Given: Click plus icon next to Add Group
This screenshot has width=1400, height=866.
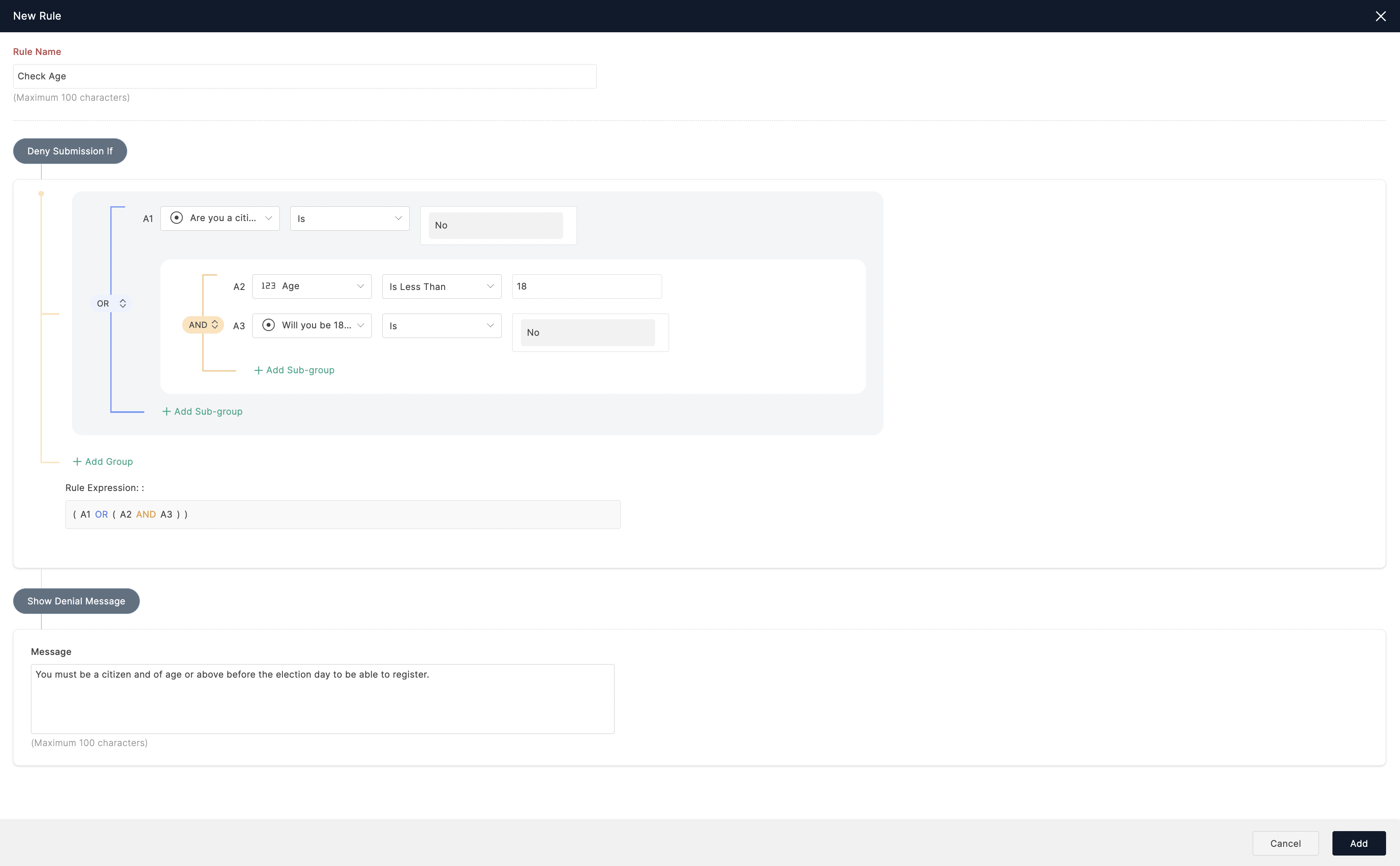Looking at the screenshot, I should point(77,462).
